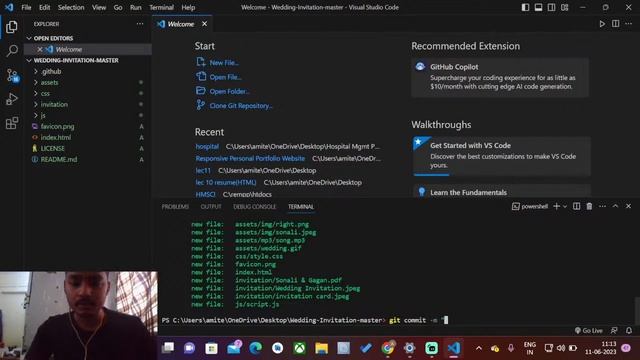Close the terminal panel
Image resolution: width=640 pixels, height=360 pixels.
point(629,207)
